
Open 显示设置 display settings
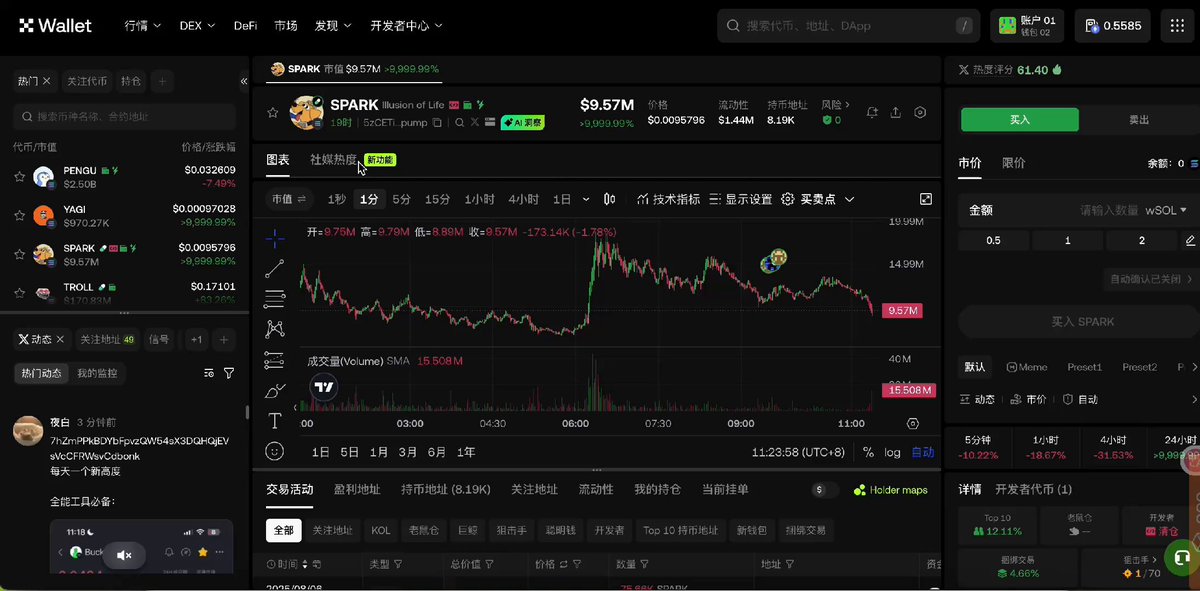[x=740, y=199]
